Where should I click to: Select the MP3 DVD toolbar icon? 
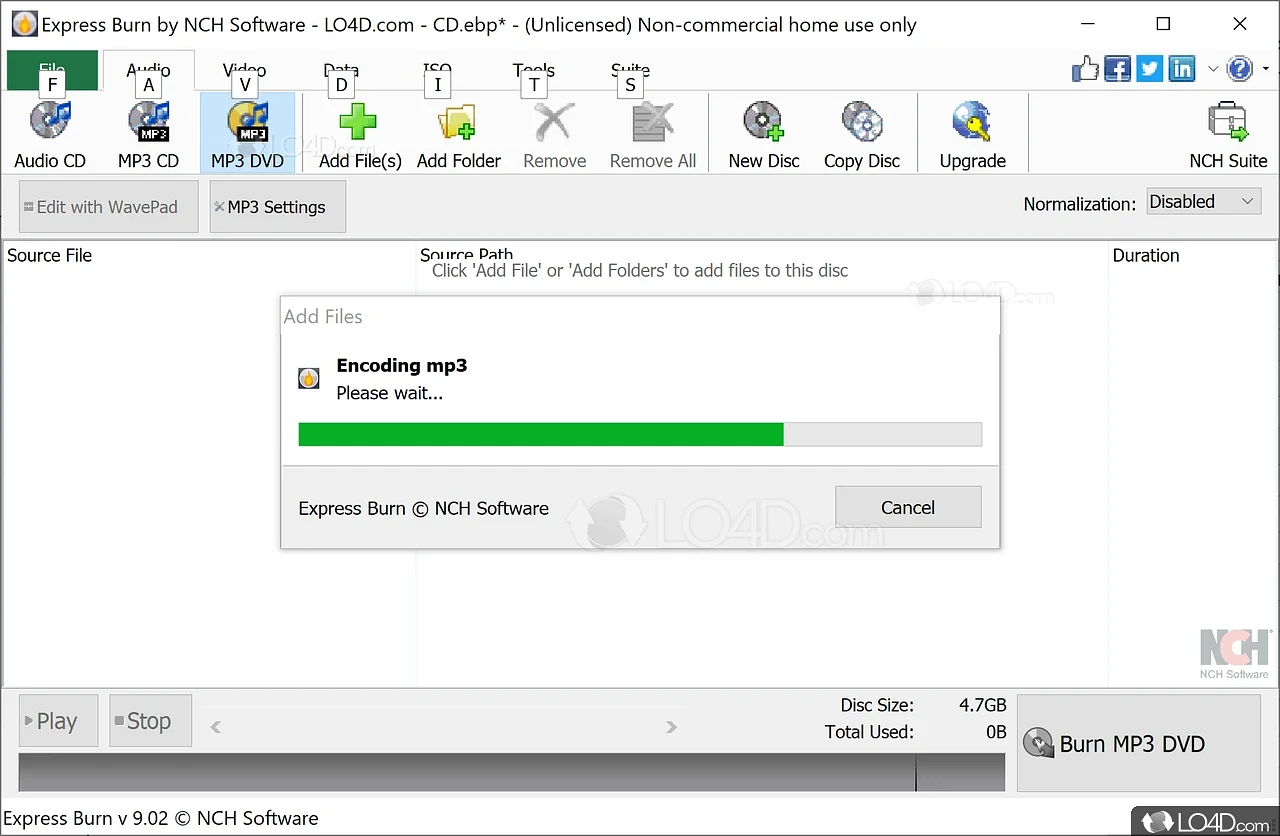pyautogui.click(x=247, y=133)
